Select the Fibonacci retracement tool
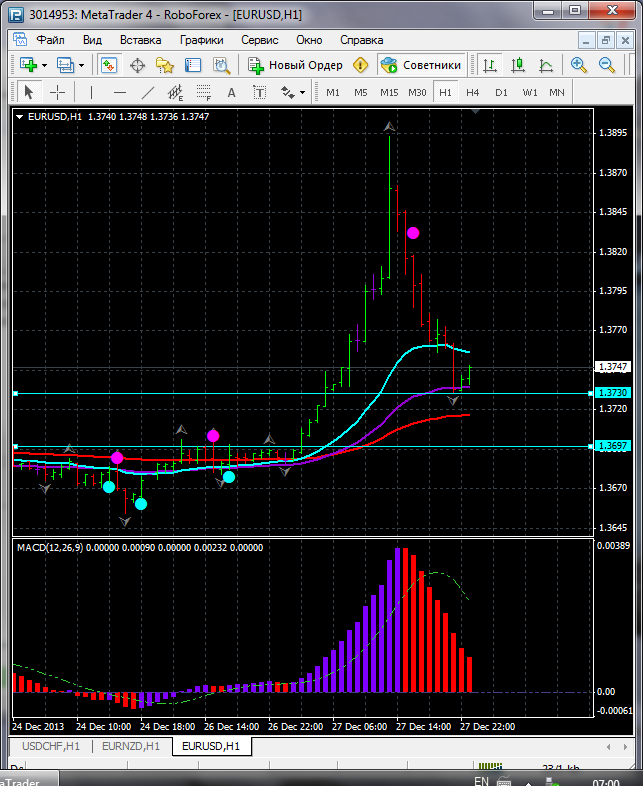 pos(206,92)
